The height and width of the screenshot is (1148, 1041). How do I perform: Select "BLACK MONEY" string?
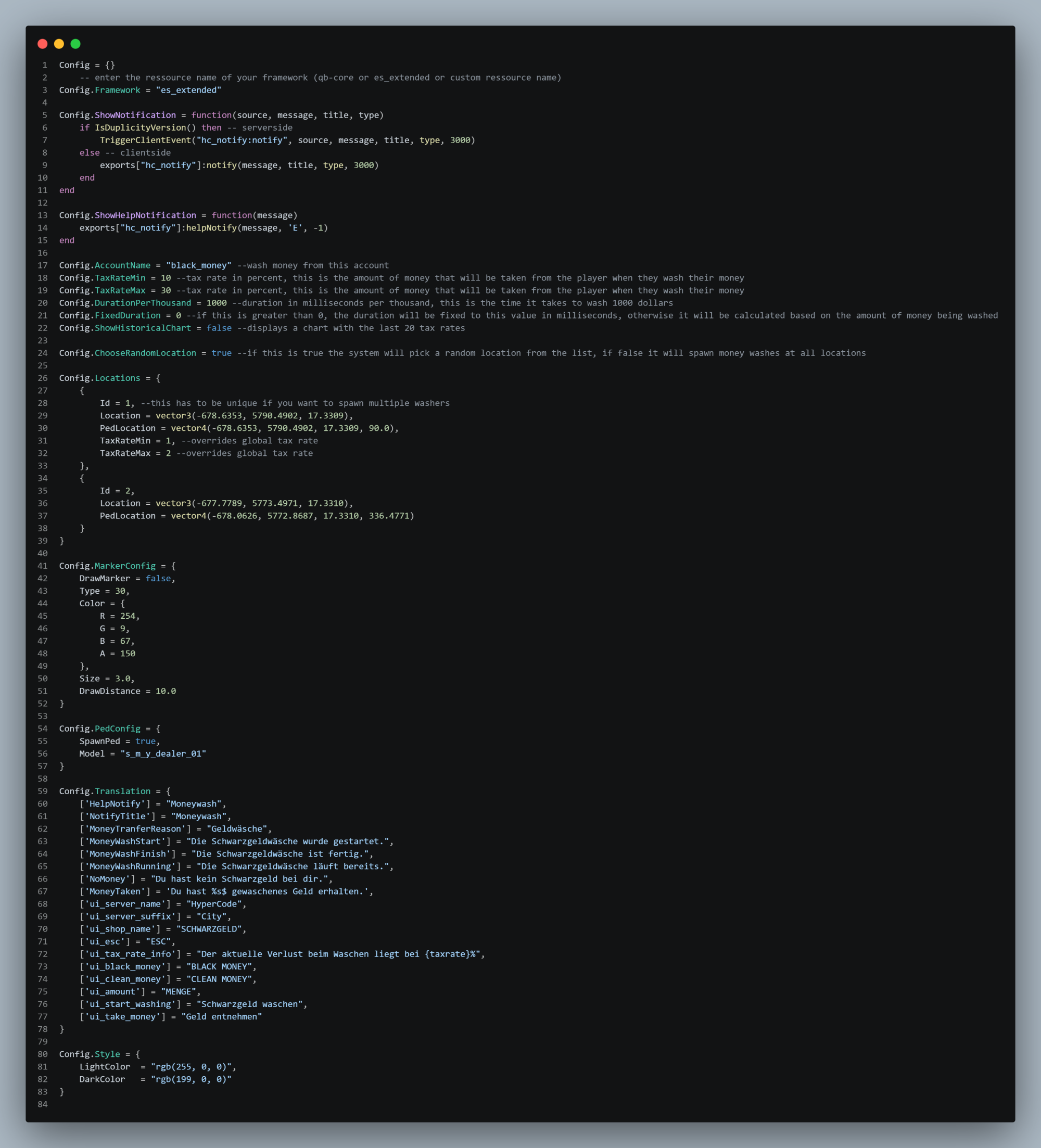219,967
